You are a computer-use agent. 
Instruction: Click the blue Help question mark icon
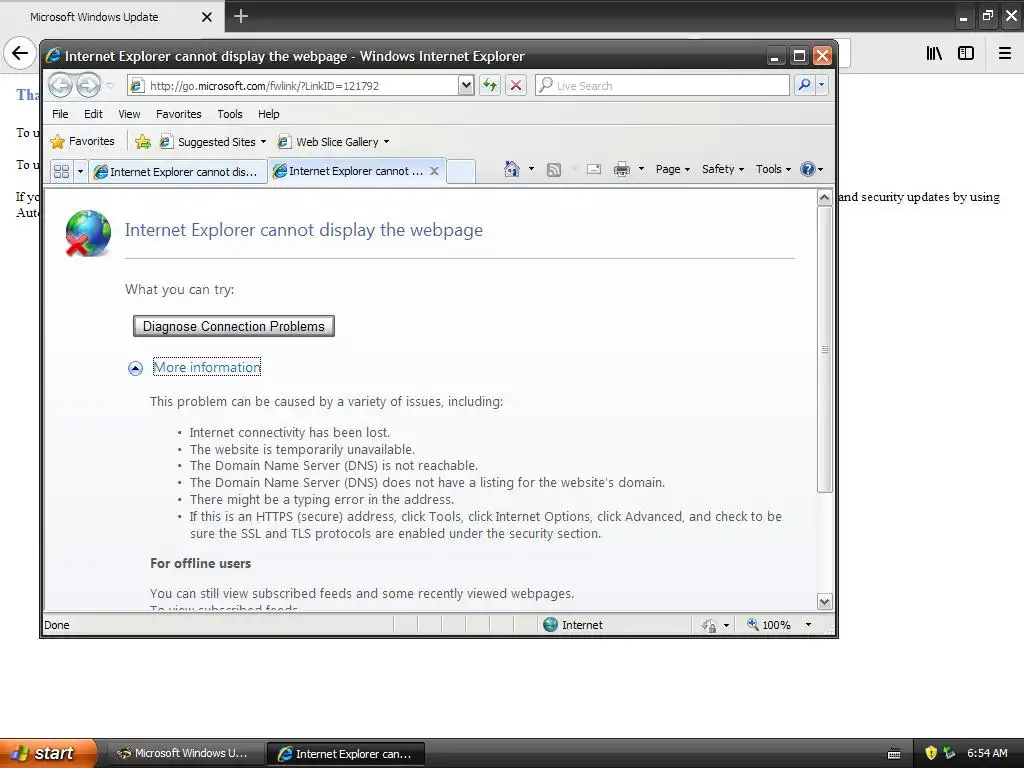(808, 169)
